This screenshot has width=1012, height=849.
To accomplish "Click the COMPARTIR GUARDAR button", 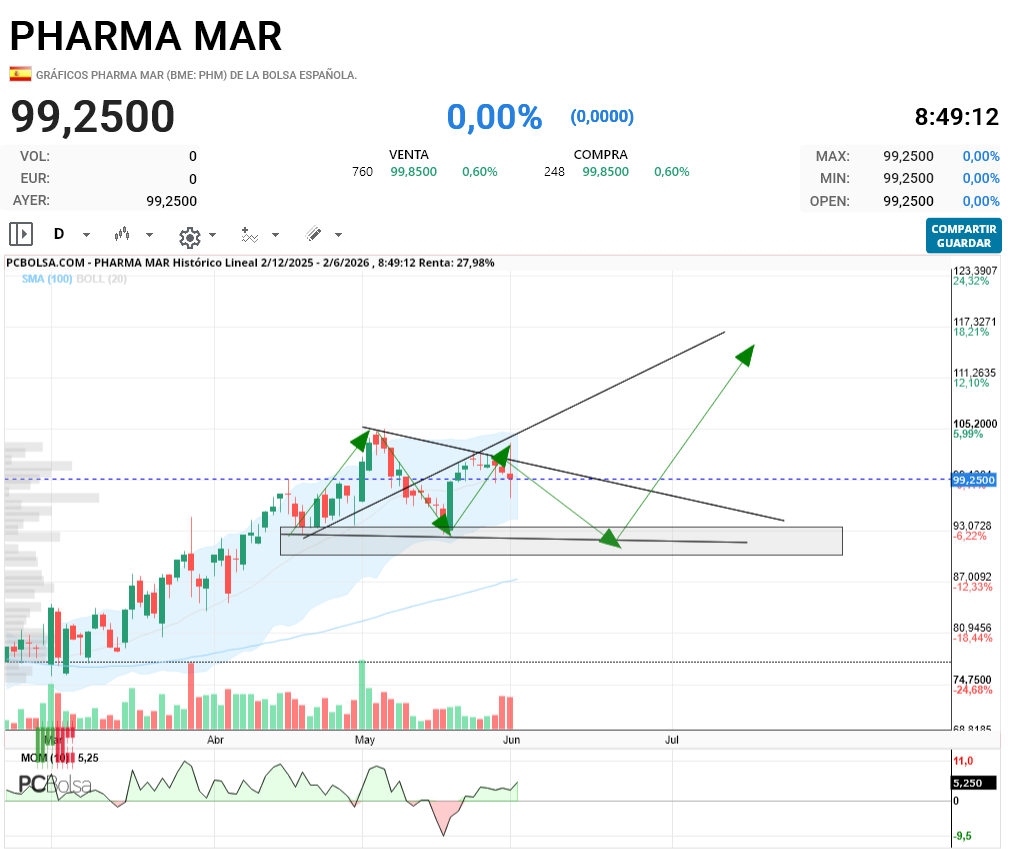I will 964,236.
